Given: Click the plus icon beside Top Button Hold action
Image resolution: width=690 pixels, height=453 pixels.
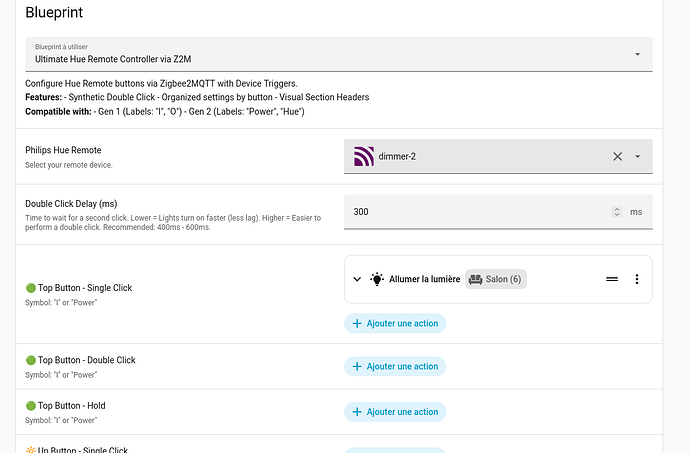Looking at the screenshot, I should 357,412.
